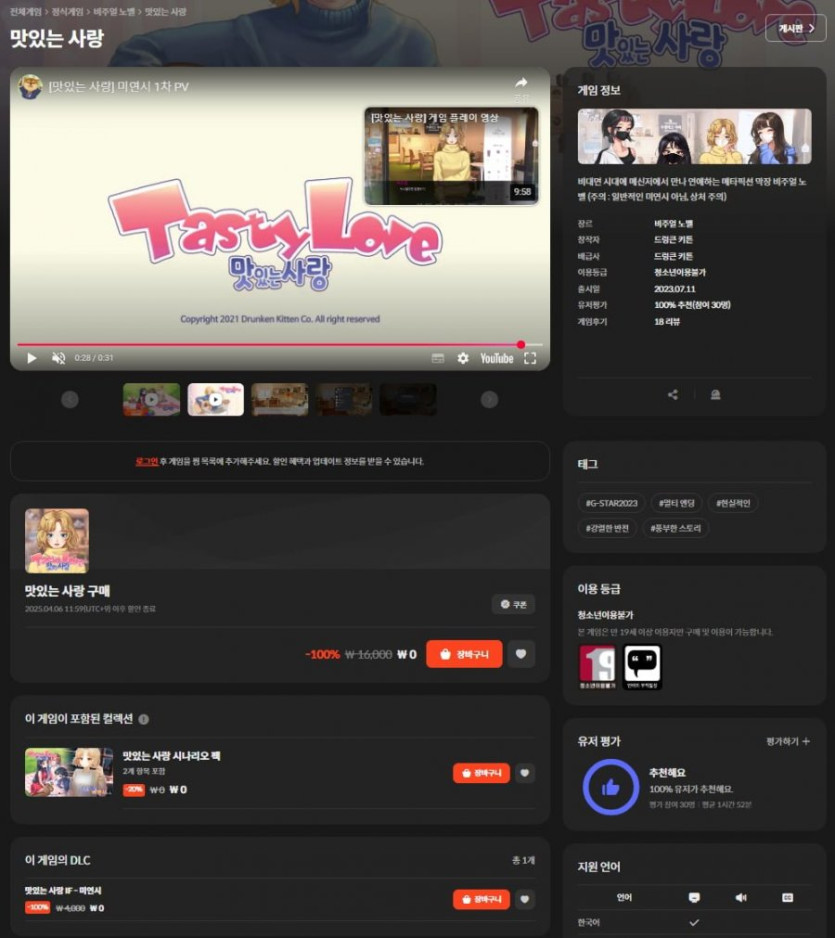Open the 게임 플레이 영상 overlay thumbnail
This screenshot has width=835, height=938.
coord(450,155)
